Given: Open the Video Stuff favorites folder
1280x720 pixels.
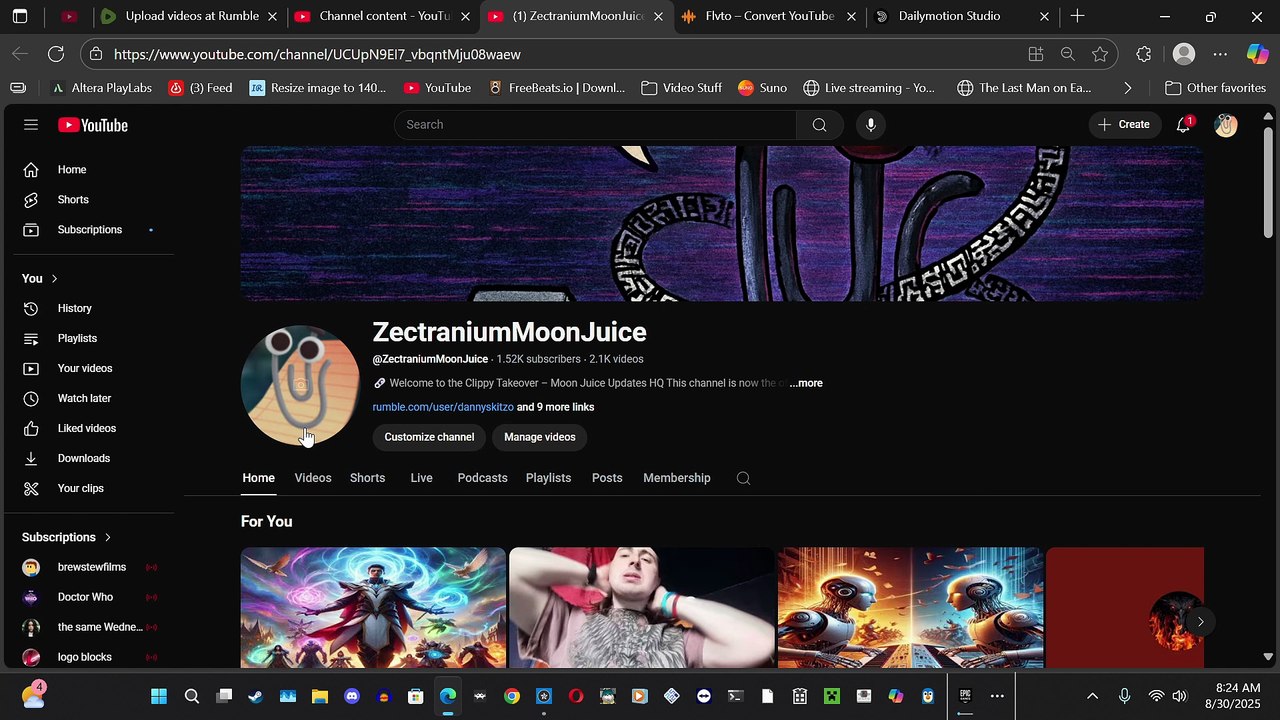Looking at the screenshot, I should [681, 88].
